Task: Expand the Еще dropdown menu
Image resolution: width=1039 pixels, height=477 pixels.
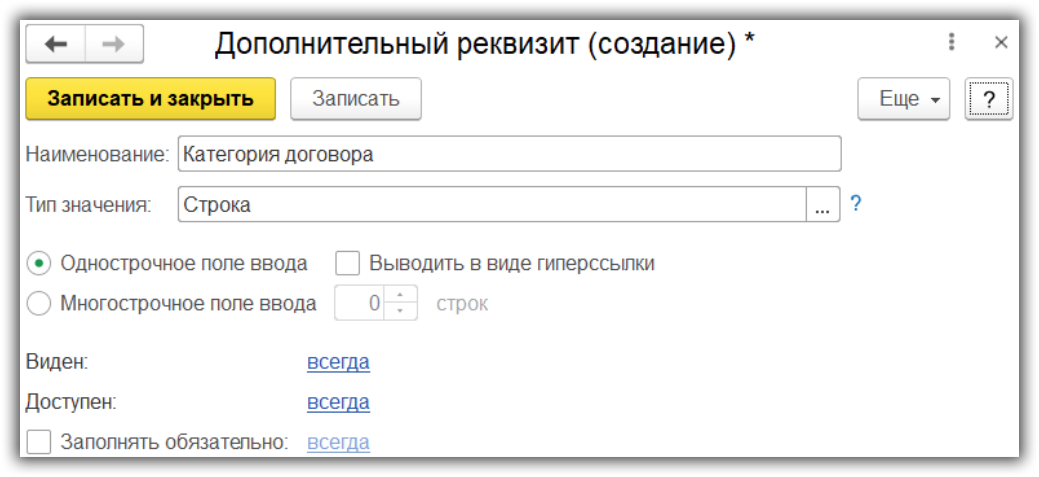Action: (x=903, y=99)
